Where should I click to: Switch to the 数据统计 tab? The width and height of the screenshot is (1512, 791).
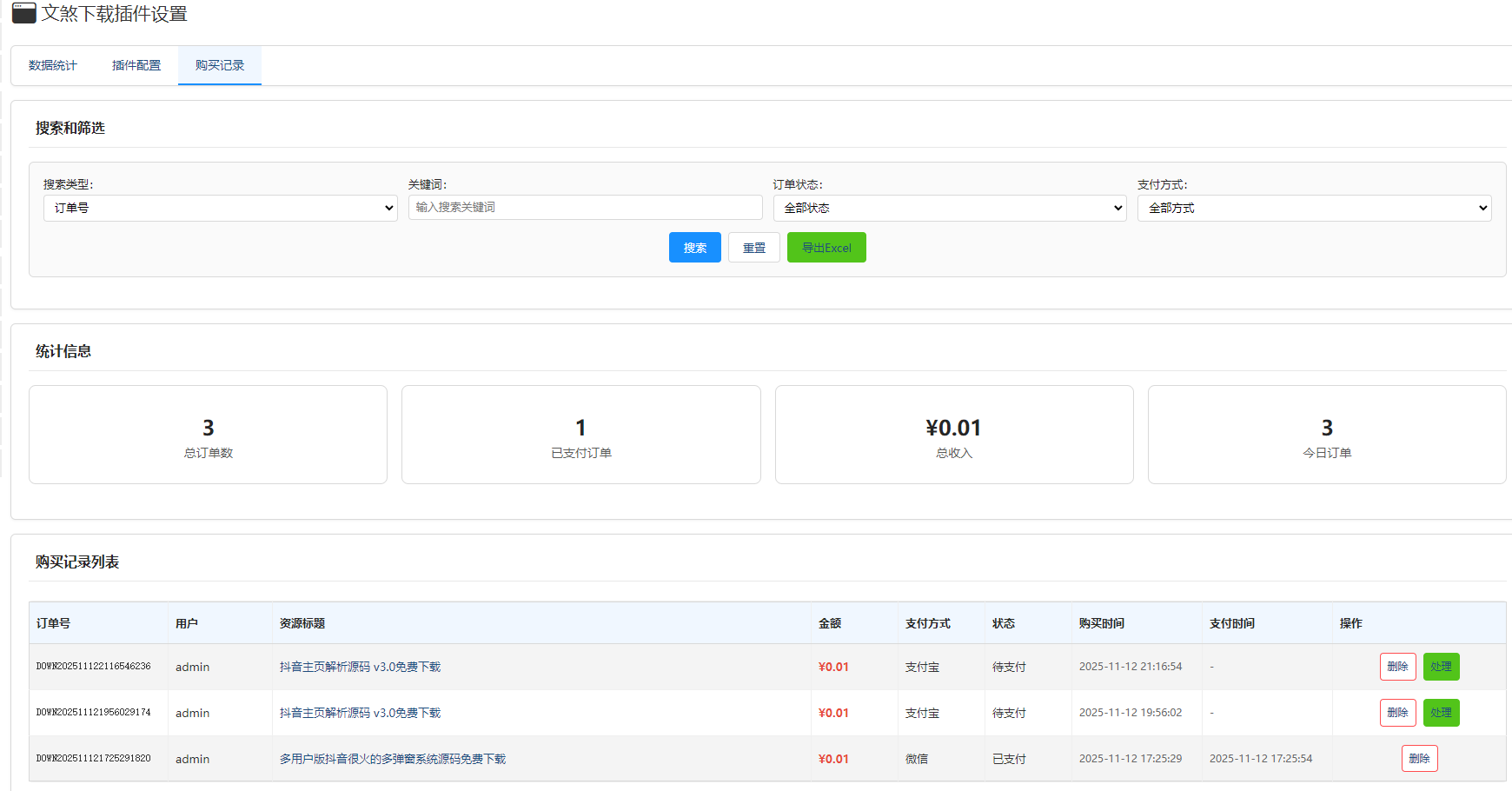coord(53,65)
